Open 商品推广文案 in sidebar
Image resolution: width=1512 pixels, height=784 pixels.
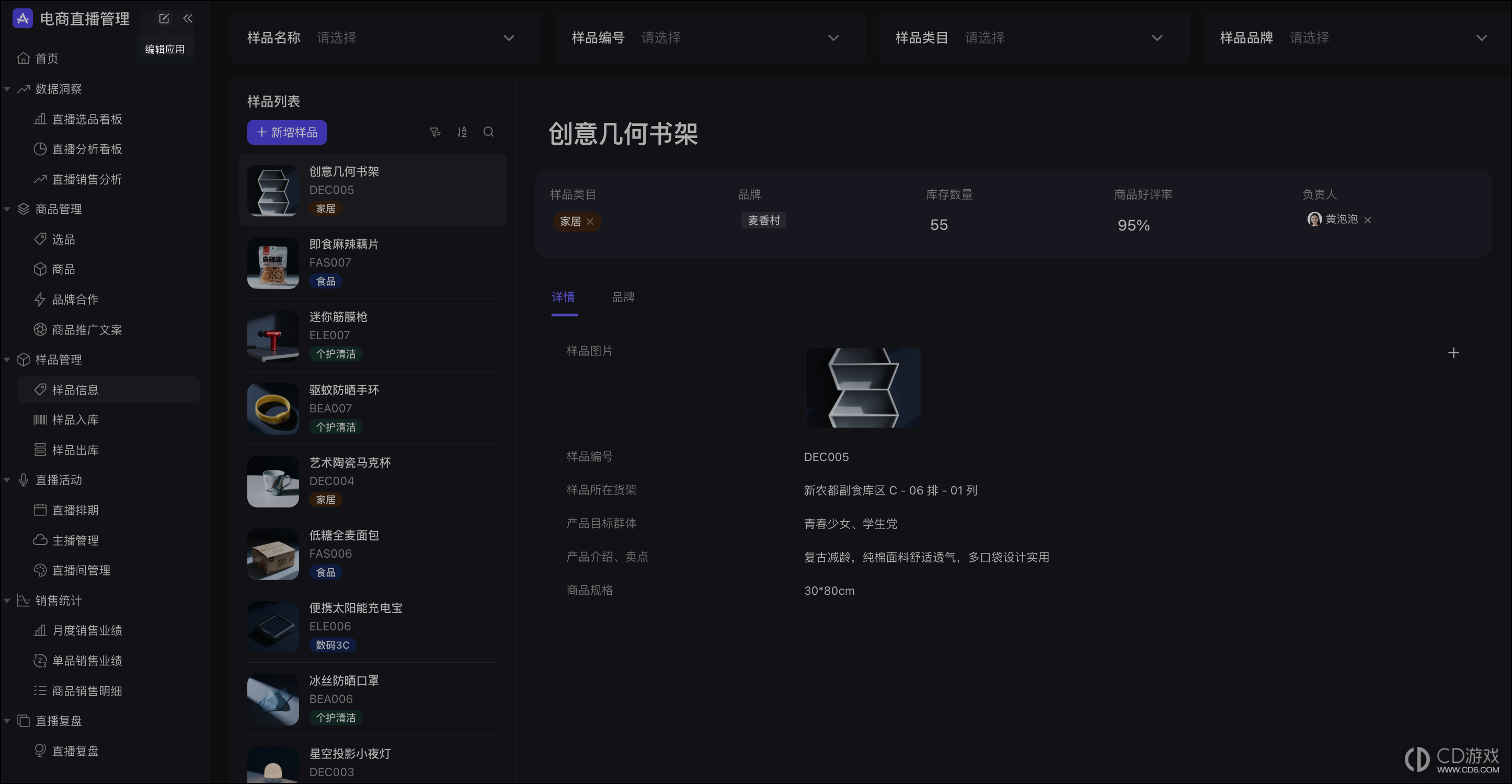pos(78,330)
